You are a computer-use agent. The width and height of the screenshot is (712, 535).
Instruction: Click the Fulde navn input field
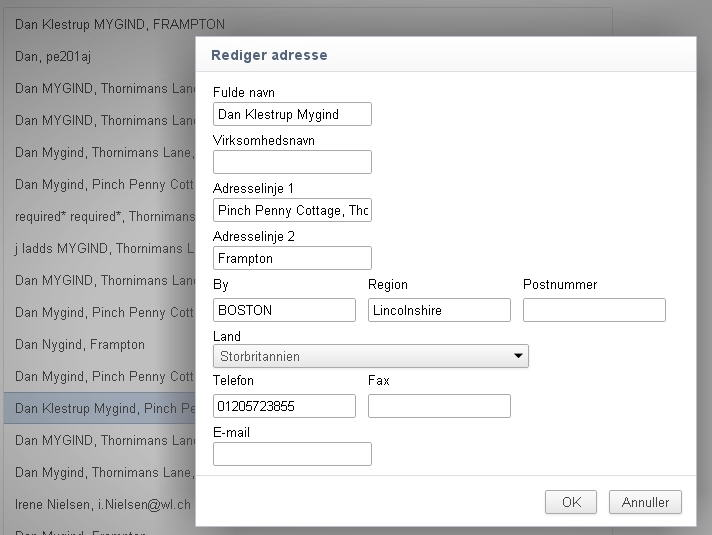coord(292,114)
